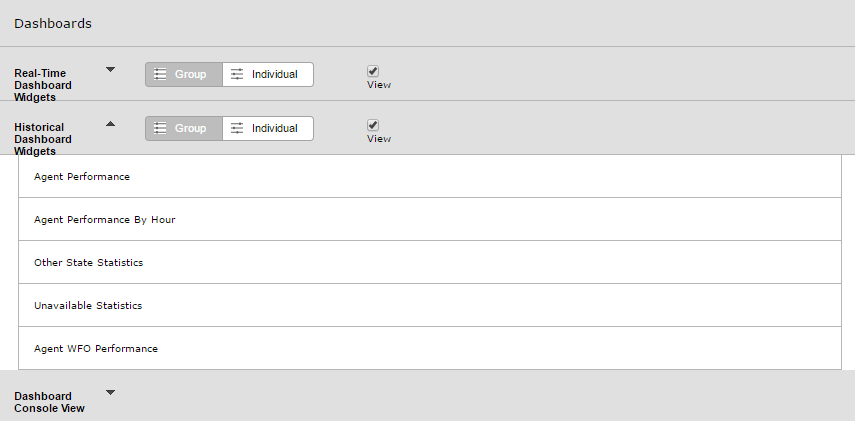Collapse the Historical Dashboard Widgets section

click(x=110, y=124)
